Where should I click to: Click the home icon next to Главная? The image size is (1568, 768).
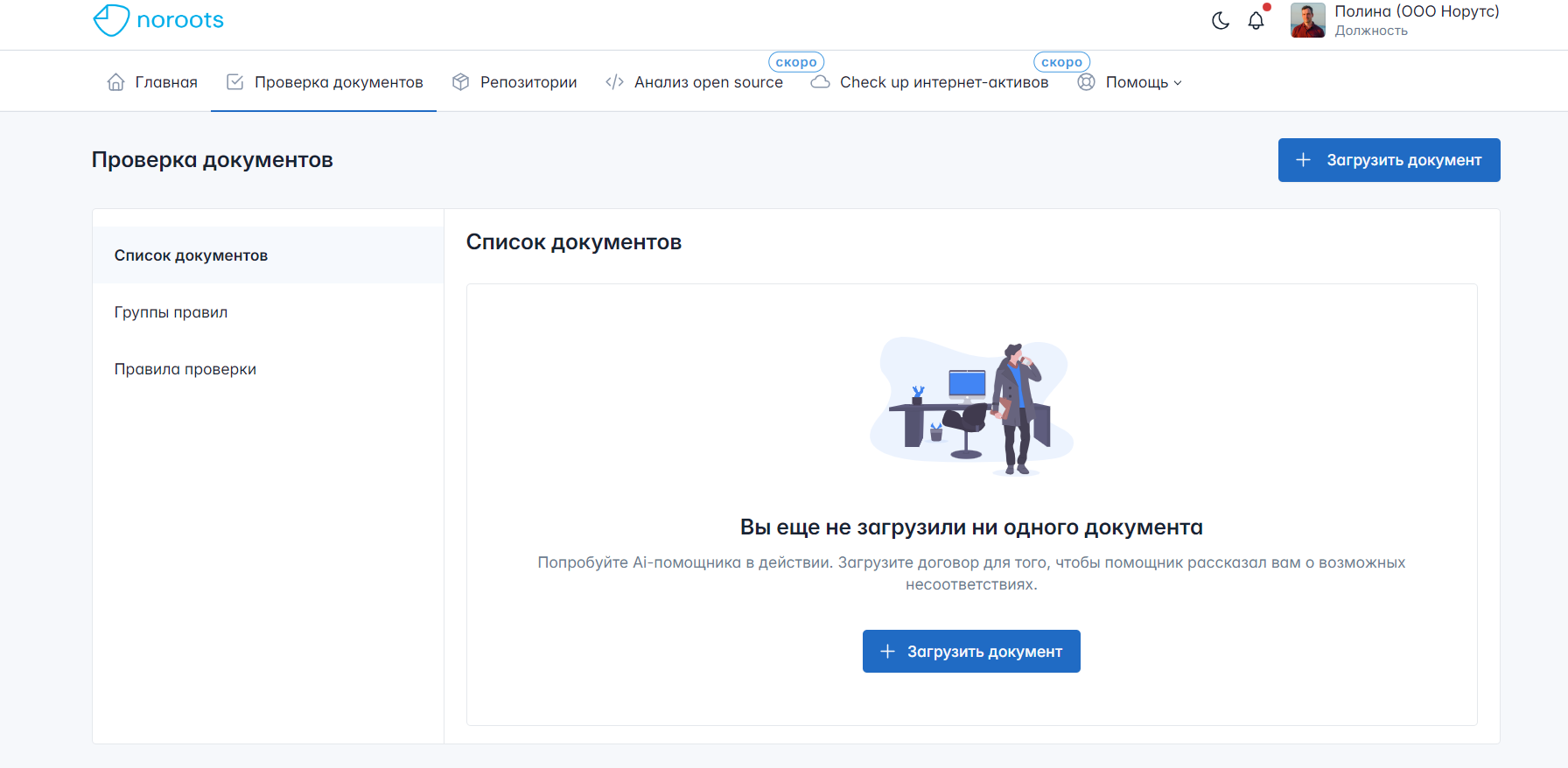tap(115, 82)
